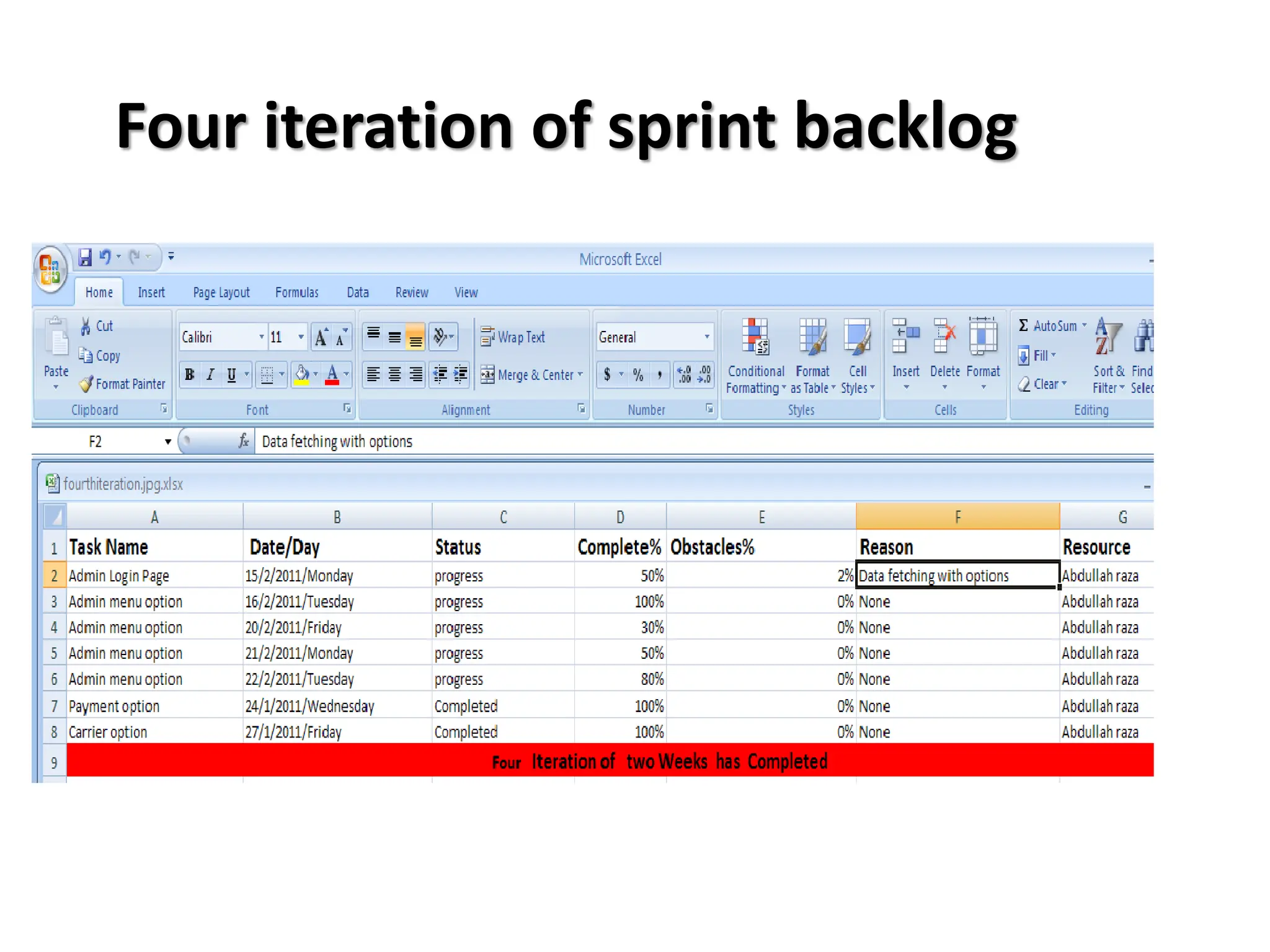Open the Calibri font name dropdown
Screen dimensions: 1270x952
coord(261,337)
